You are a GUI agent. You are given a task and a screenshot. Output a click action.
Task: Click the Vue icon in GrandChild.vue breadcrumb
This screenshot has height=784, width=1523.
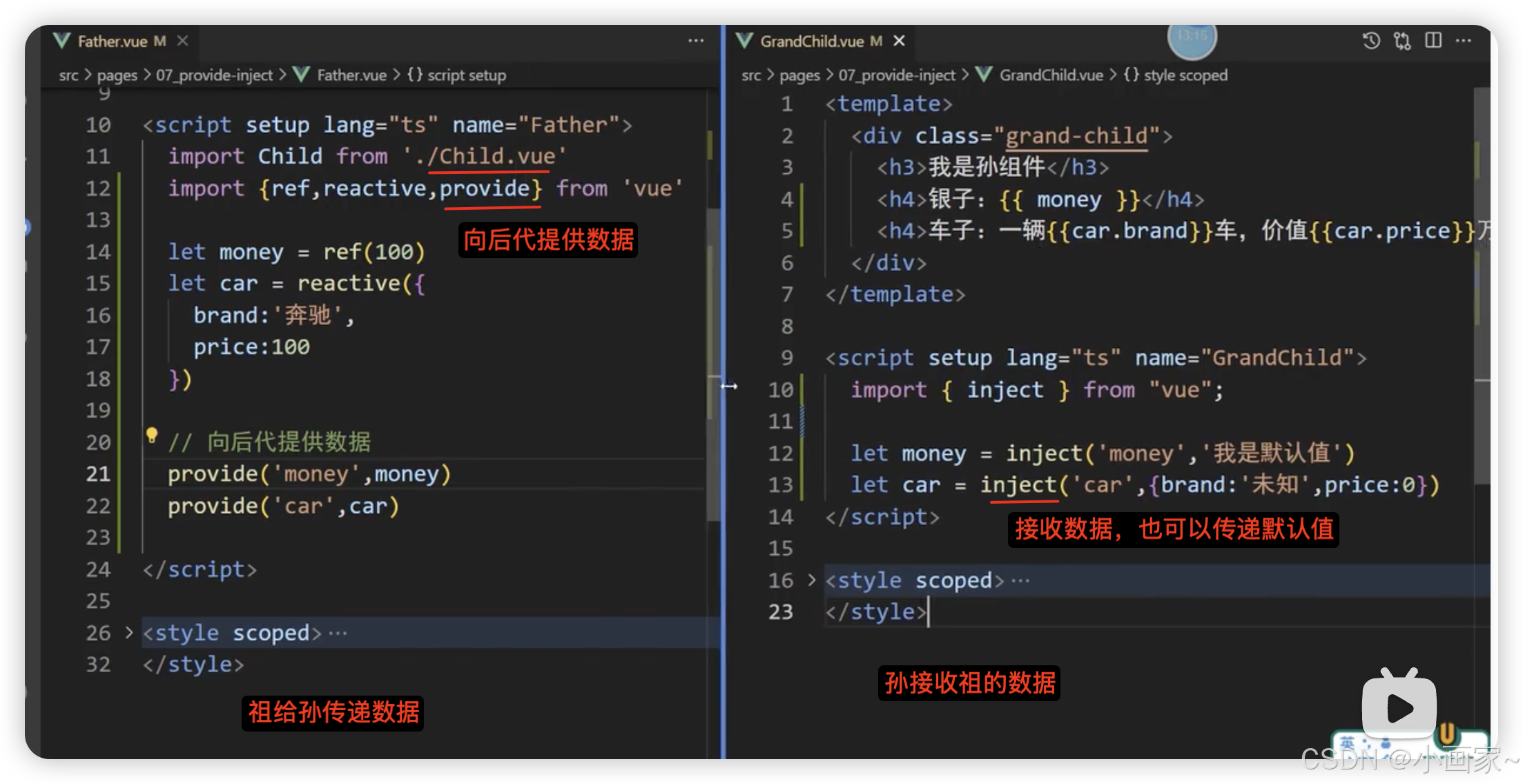[x=982, y=75]
